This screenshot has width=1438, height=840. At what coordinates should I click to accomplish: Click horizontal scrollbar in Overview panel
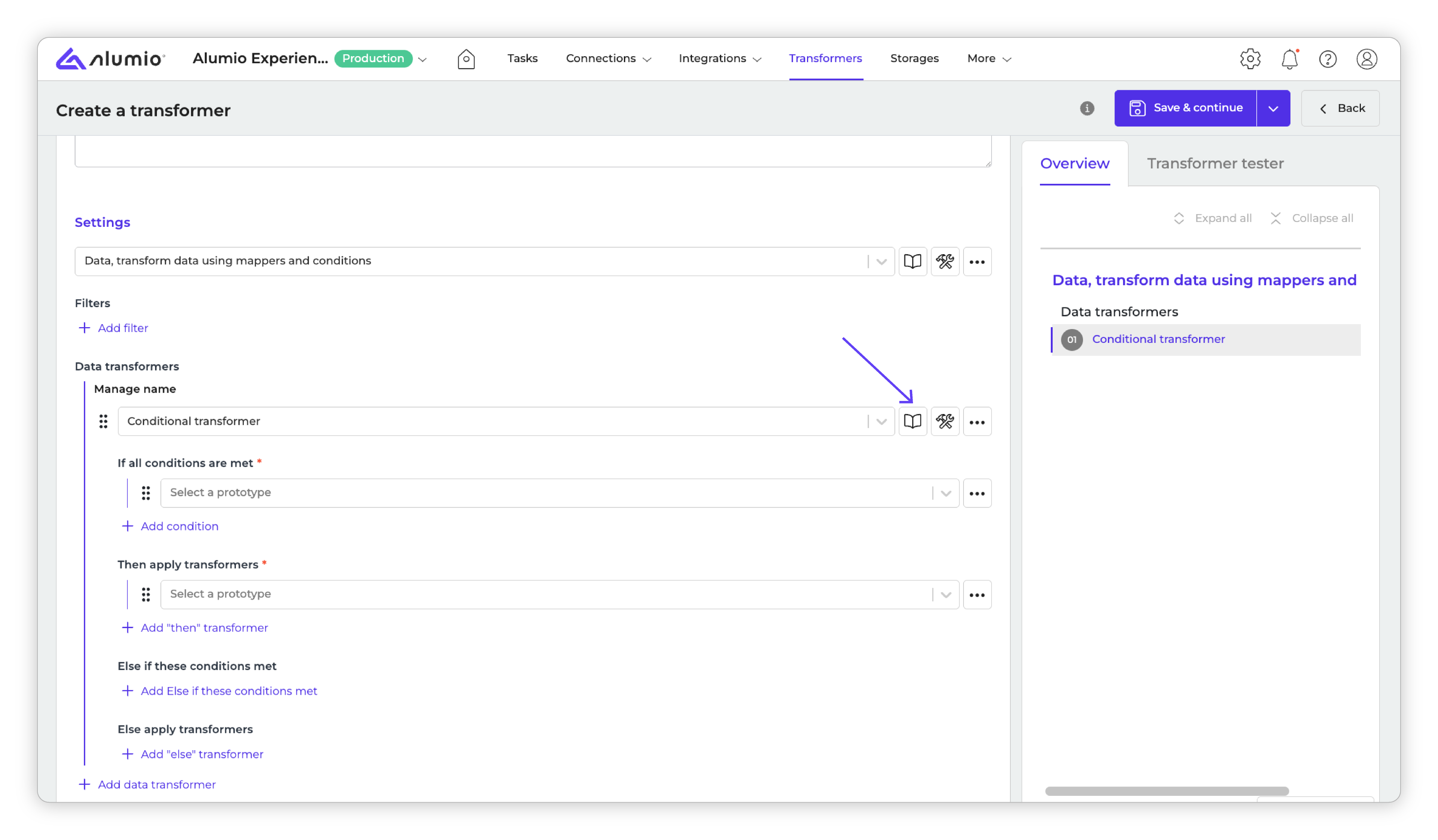coord(1167,791)
